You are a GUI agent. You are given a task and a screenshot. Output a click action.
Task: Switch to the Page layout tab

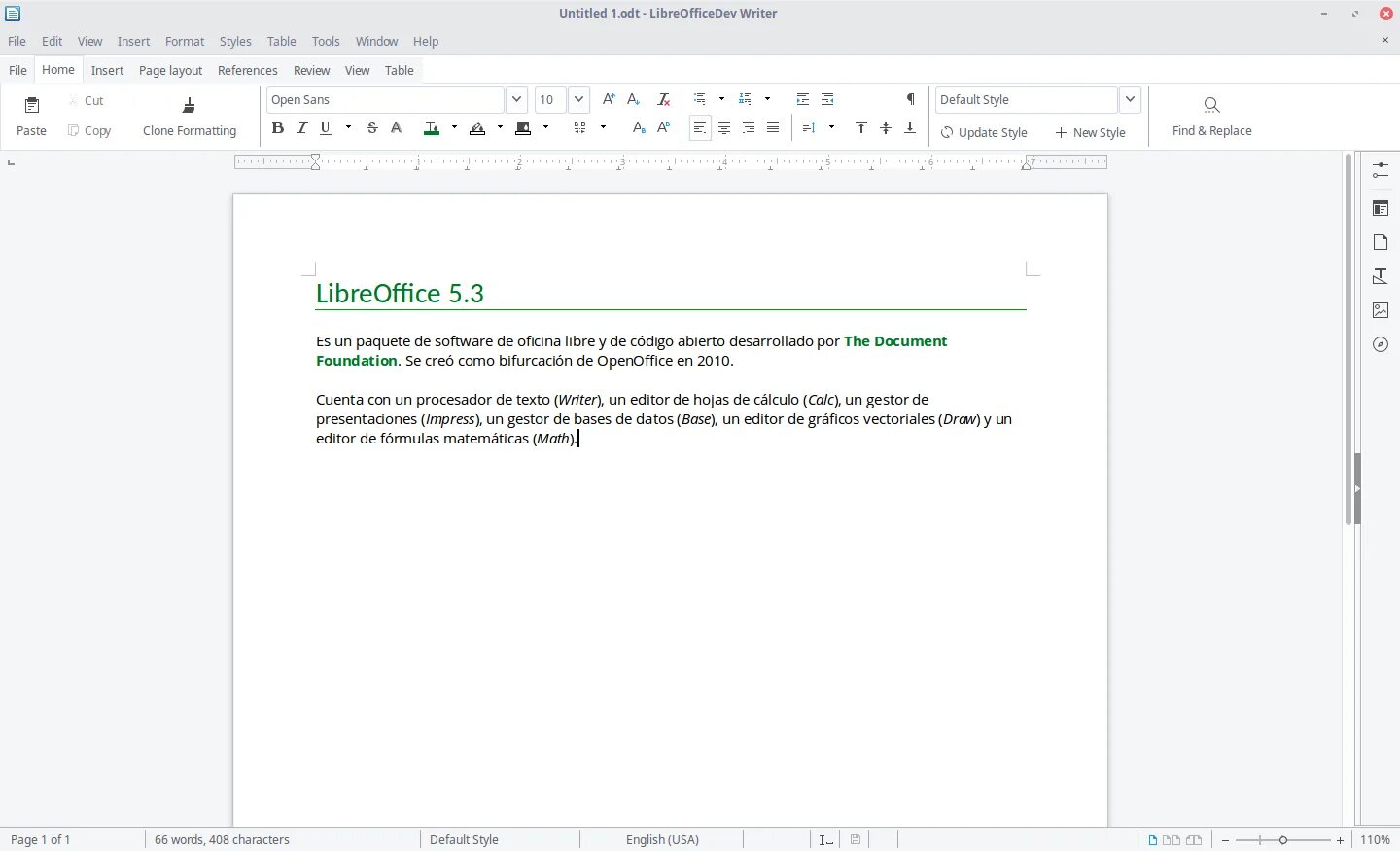coord(170,71)
